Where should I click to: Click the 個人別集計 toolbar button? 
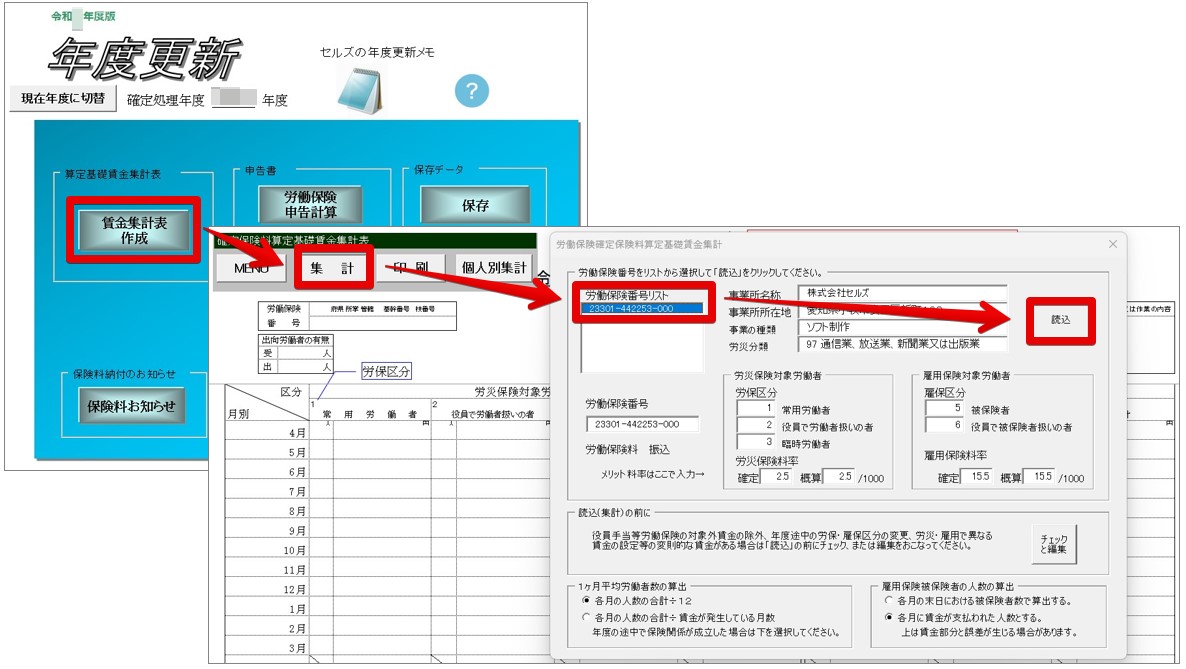(x=494, y=267)
